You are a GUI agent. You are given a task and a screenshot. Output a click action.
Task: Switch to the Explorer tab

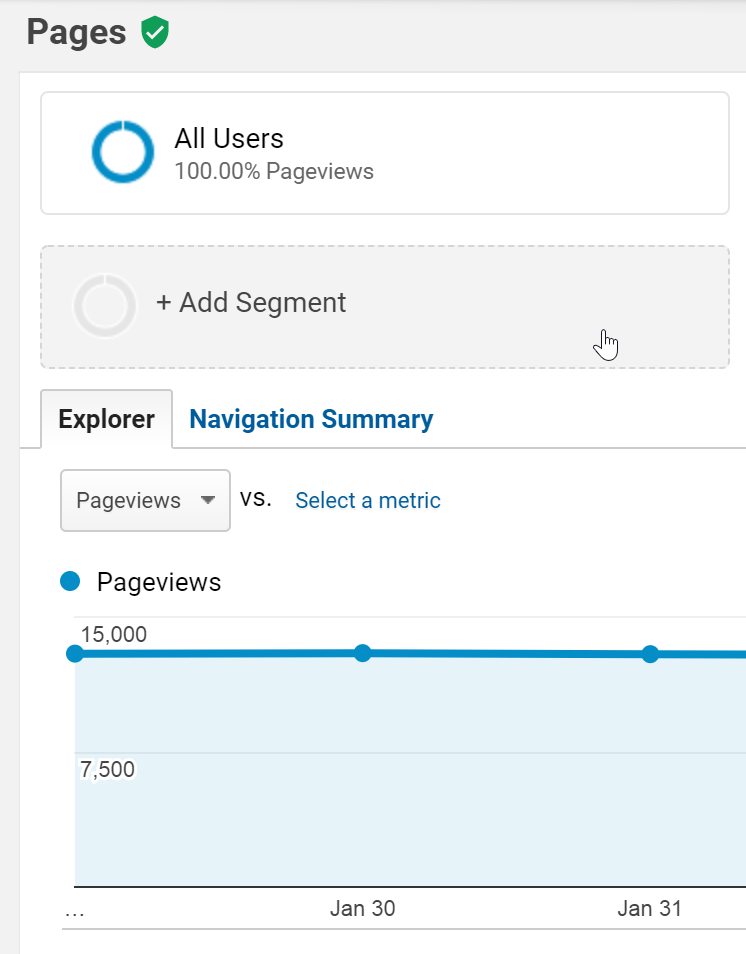[106, 419]
